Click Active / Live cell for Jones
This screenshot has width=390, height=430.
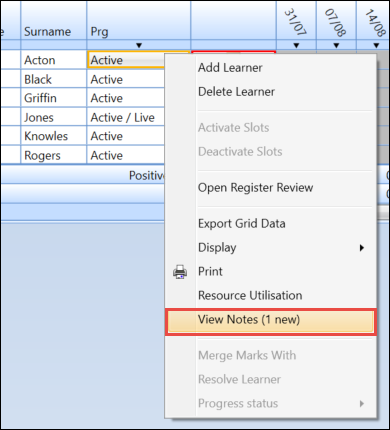[126, 117]
